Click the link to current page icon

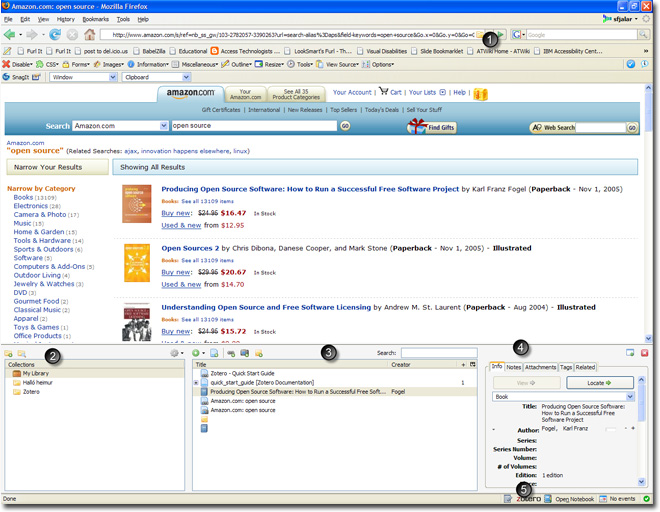(x=231, y=353)
